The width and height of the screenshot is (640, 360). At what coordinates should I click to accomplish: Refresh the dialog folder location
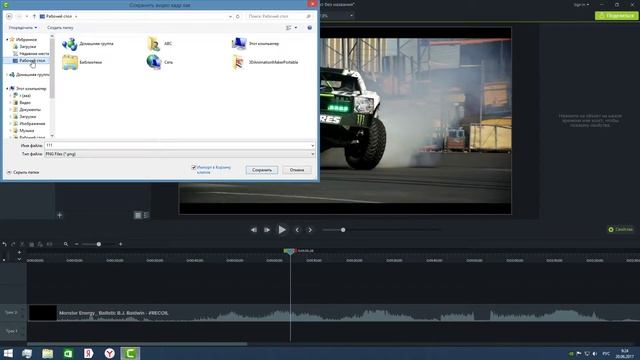[238, 16]
